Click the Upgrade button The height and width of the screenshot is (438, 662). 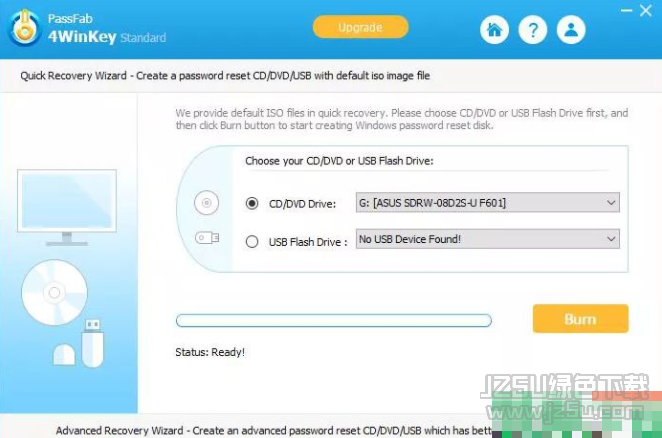360,27
